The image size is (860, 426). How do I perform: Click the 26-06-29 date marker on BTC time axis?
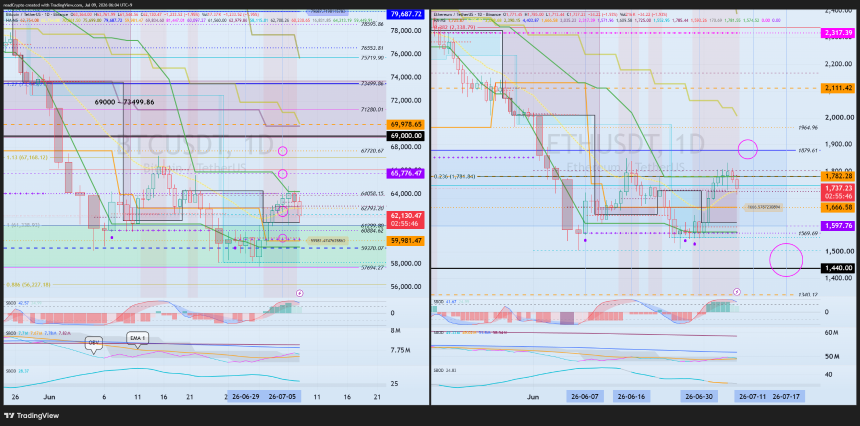coord(246,396)
